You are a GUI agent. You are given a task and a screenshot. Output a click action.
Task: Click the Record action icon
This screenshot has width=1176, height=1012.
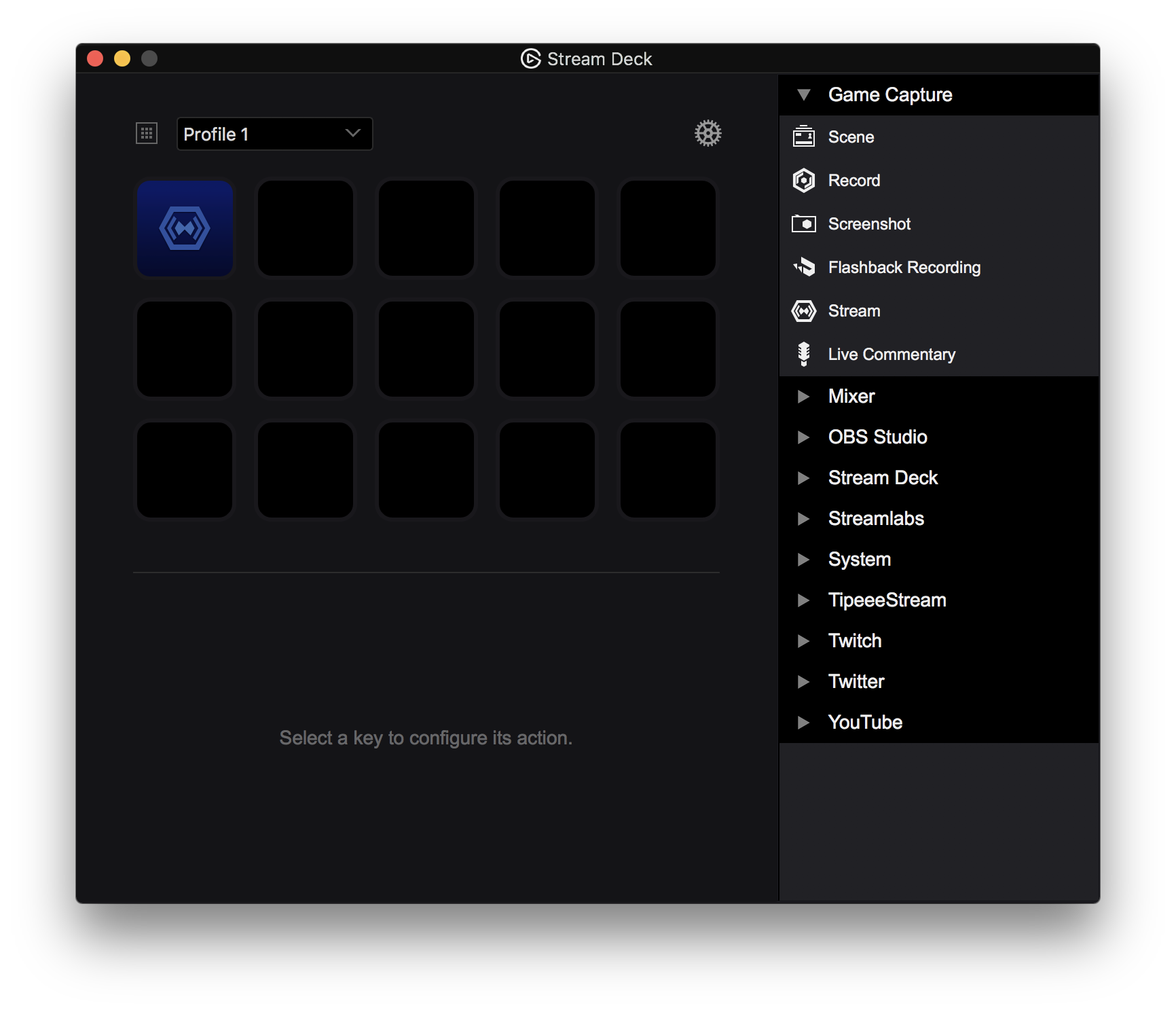(x=805, y=180)
